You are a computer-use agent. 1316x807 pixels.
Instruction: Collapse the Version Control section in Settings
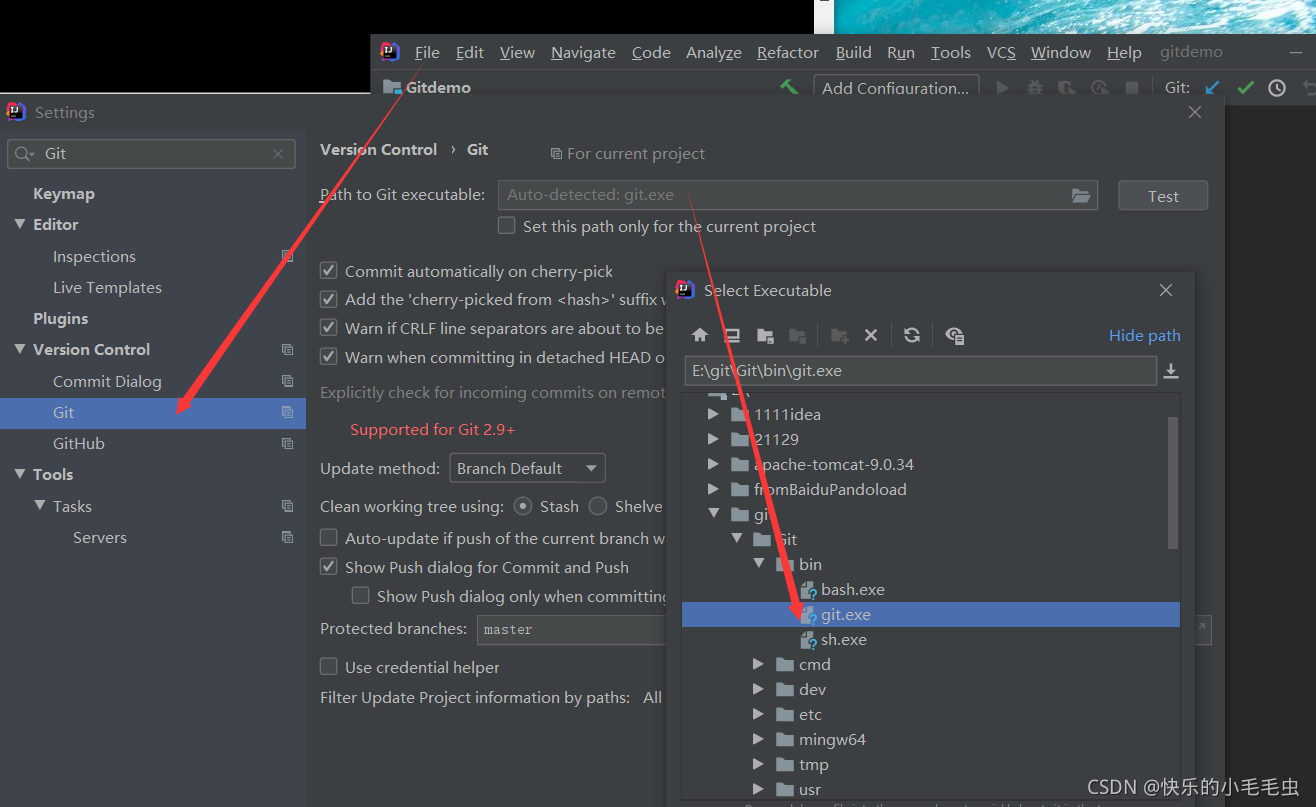tap(20, 349)
